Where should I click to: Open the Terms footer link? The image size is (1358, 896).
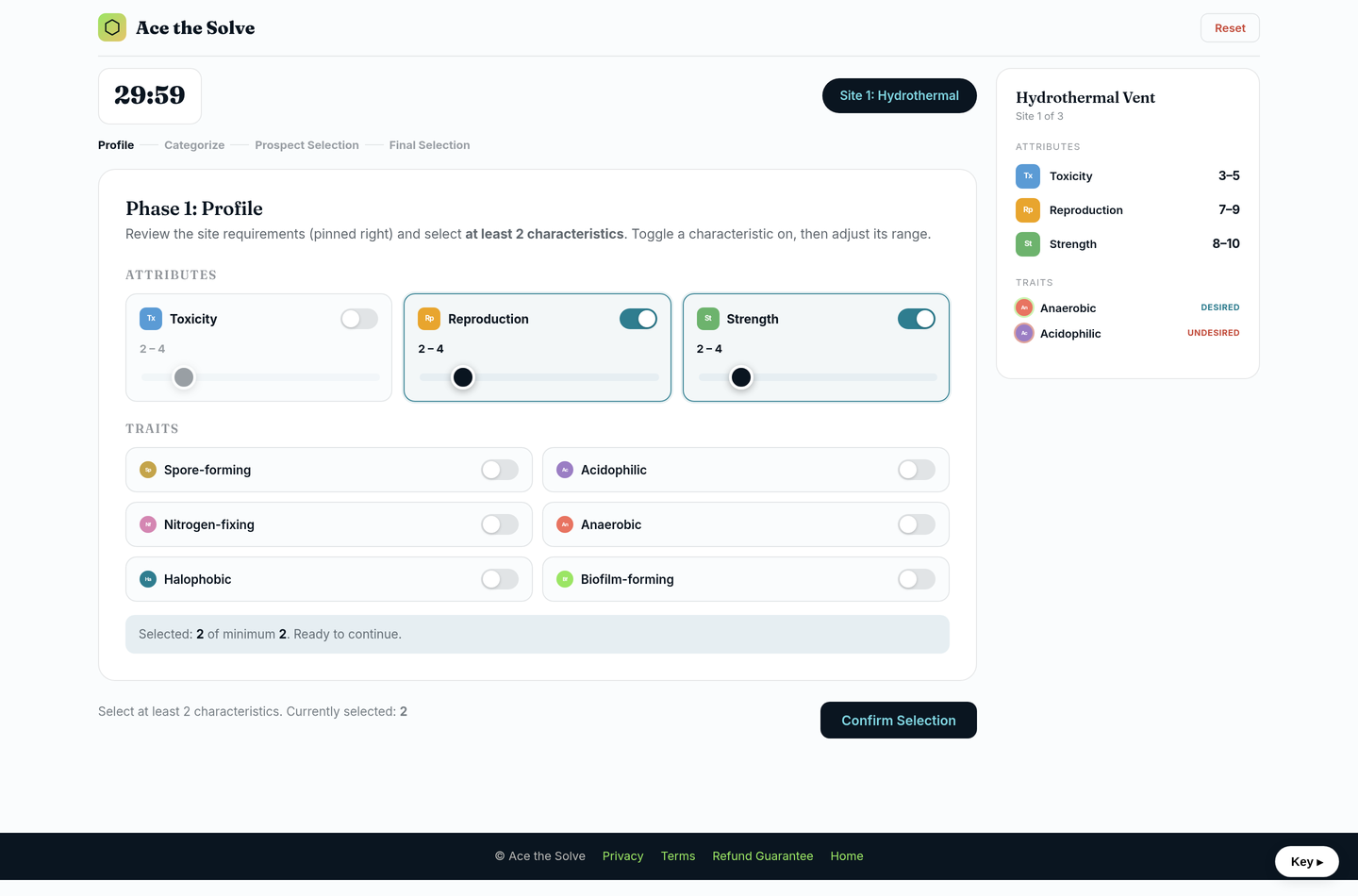[678, 856]
